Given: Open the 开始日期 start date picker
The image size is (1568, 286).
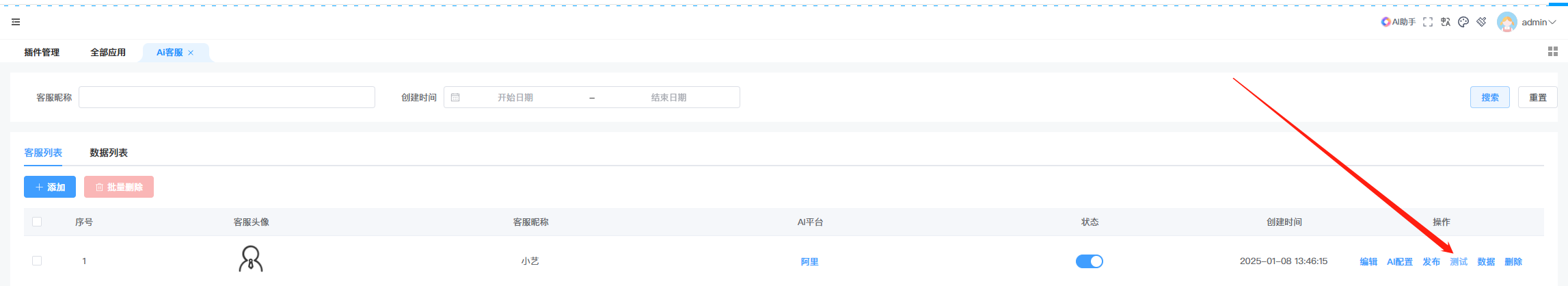Looking at the screenshot, I should [x=515, y=98].
